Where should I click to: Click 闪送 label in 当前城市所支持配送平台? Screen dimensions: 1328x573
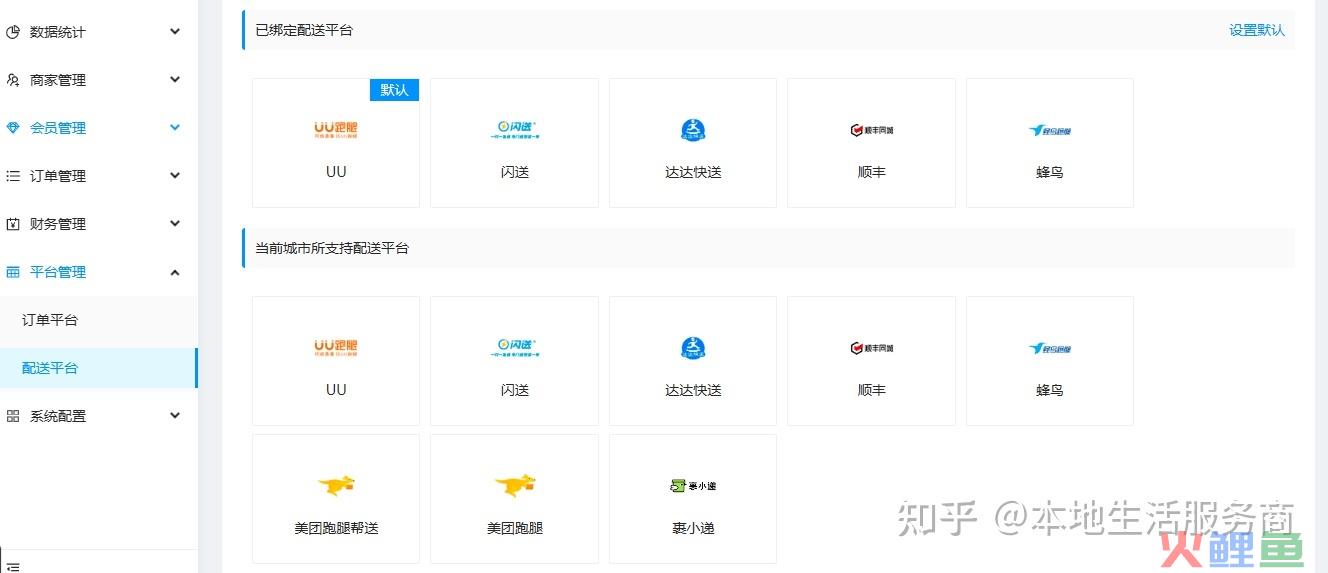click(515, 390)
